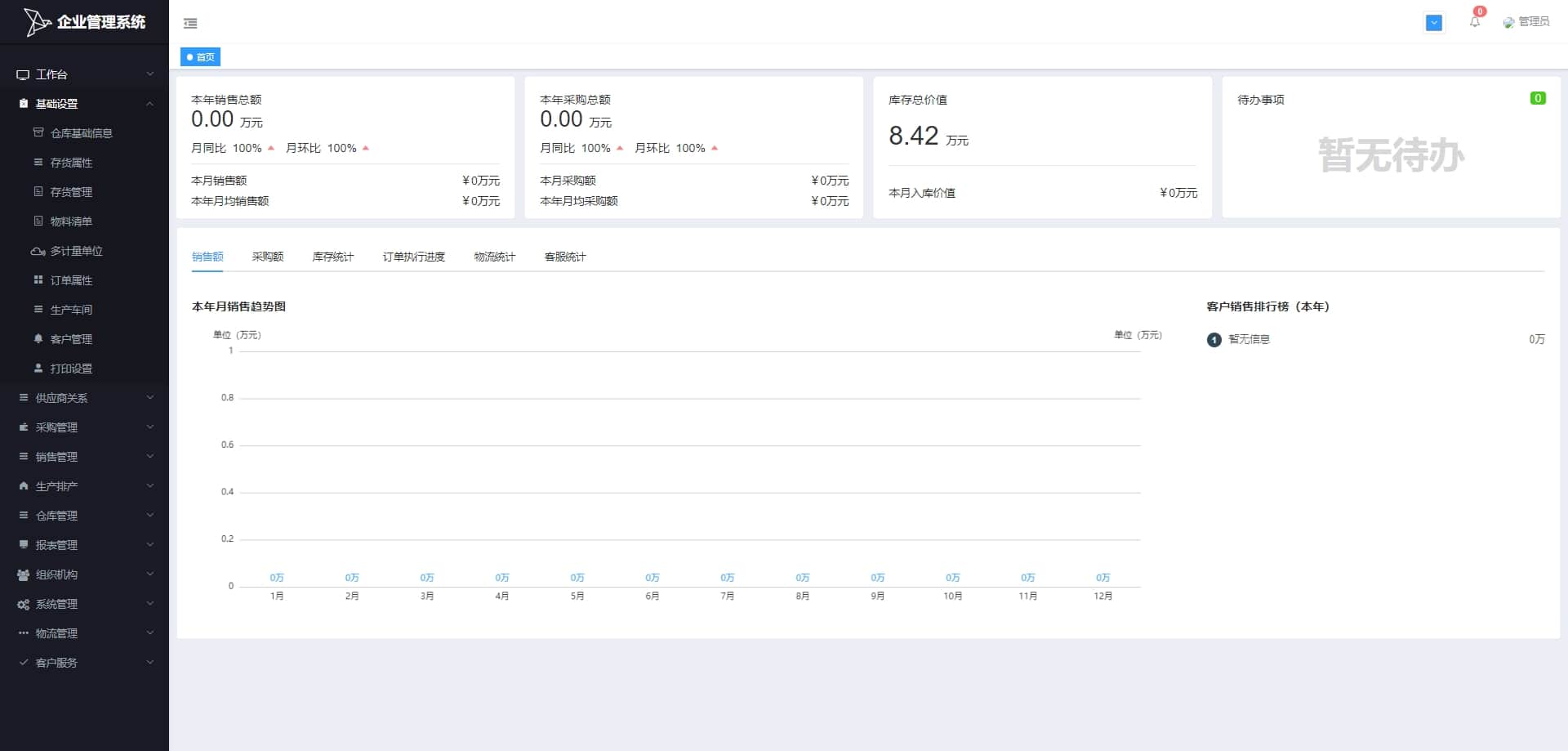Click the 报表管理 icon
This screenshot has height=751, width=1568.
coord(24,544)
